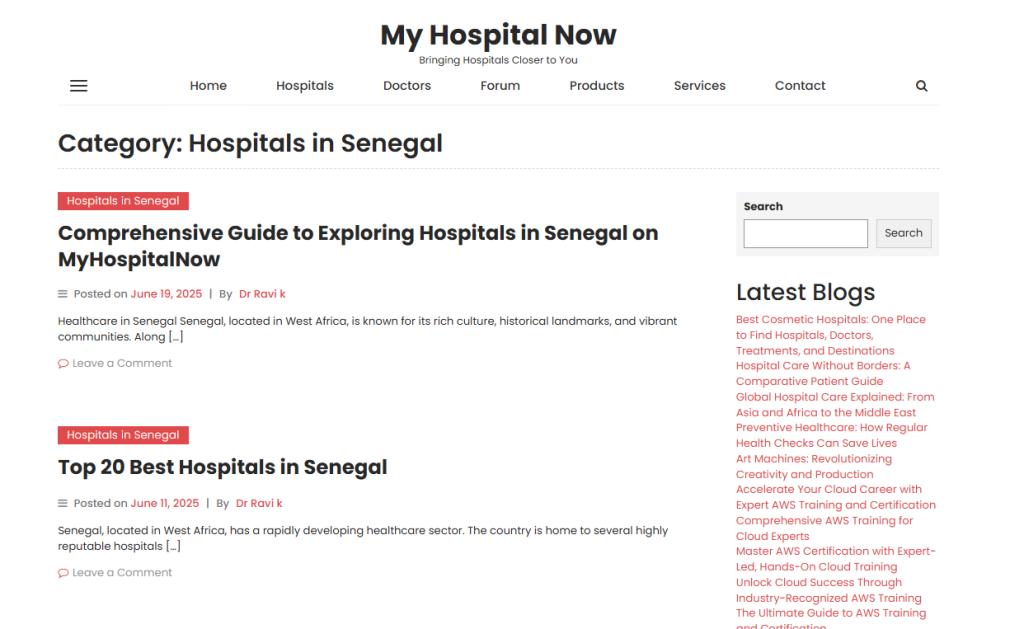The height and width of the screenshot is (629, 1024).
Task: Select Services in the navigation bar
Action: [x=700, y=86]
